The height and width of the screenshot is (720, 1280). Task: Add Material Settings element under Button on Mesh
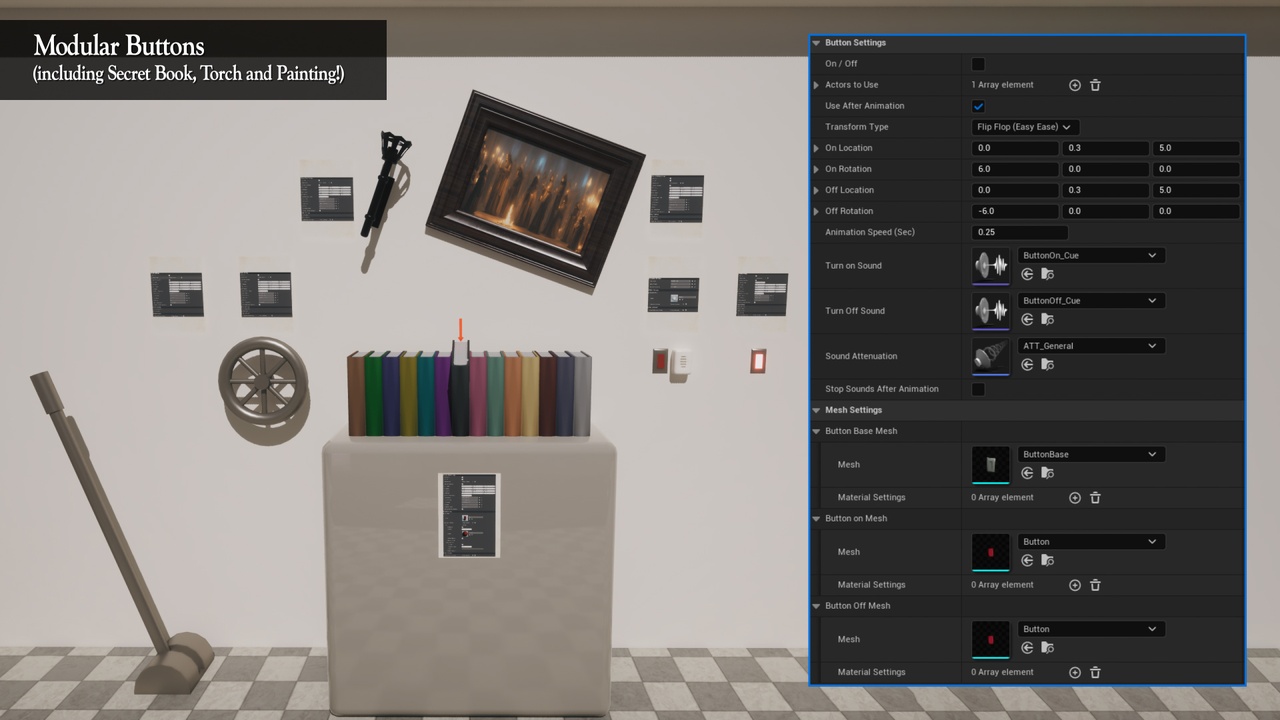(x=1075, y=585)
